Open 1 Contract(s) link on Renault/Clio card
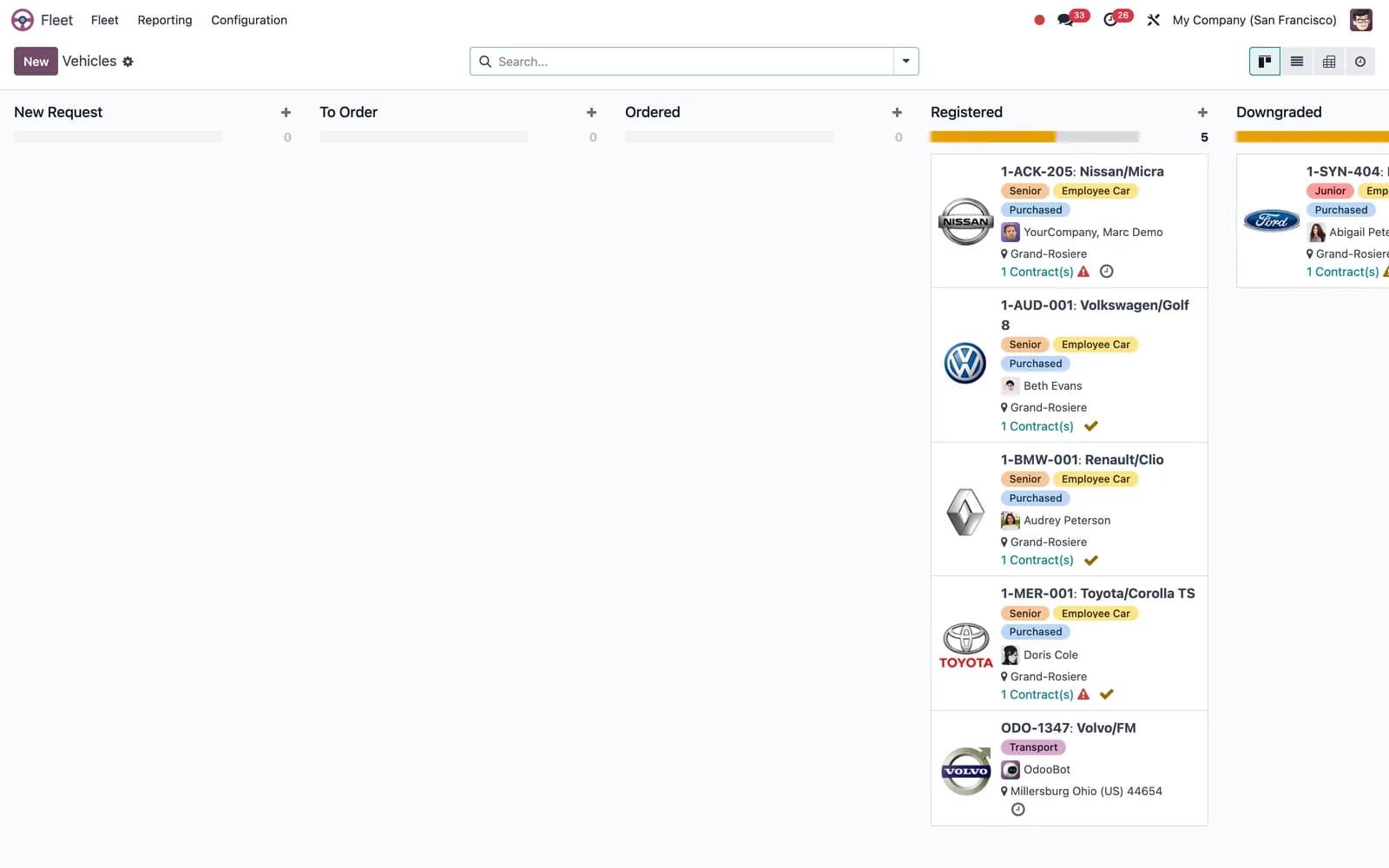 tap(1037, 561)
